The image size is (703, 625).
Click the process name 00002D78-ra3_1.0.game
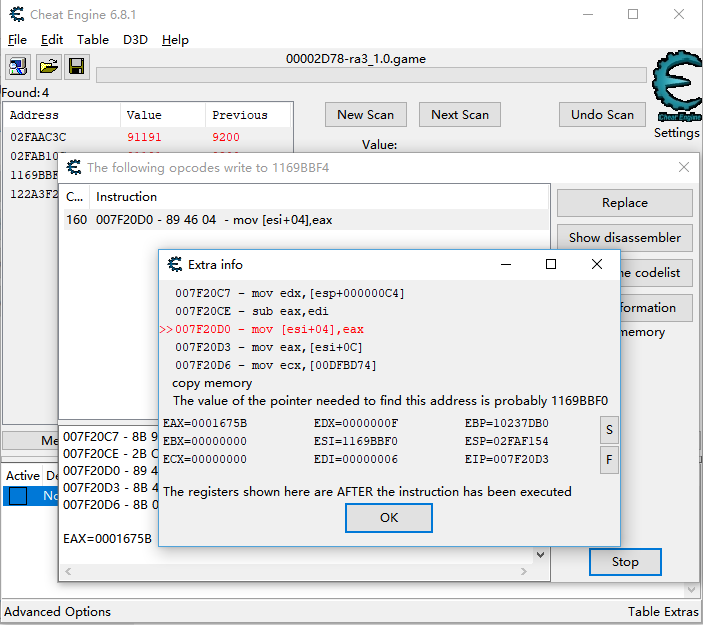click(356, 59)
